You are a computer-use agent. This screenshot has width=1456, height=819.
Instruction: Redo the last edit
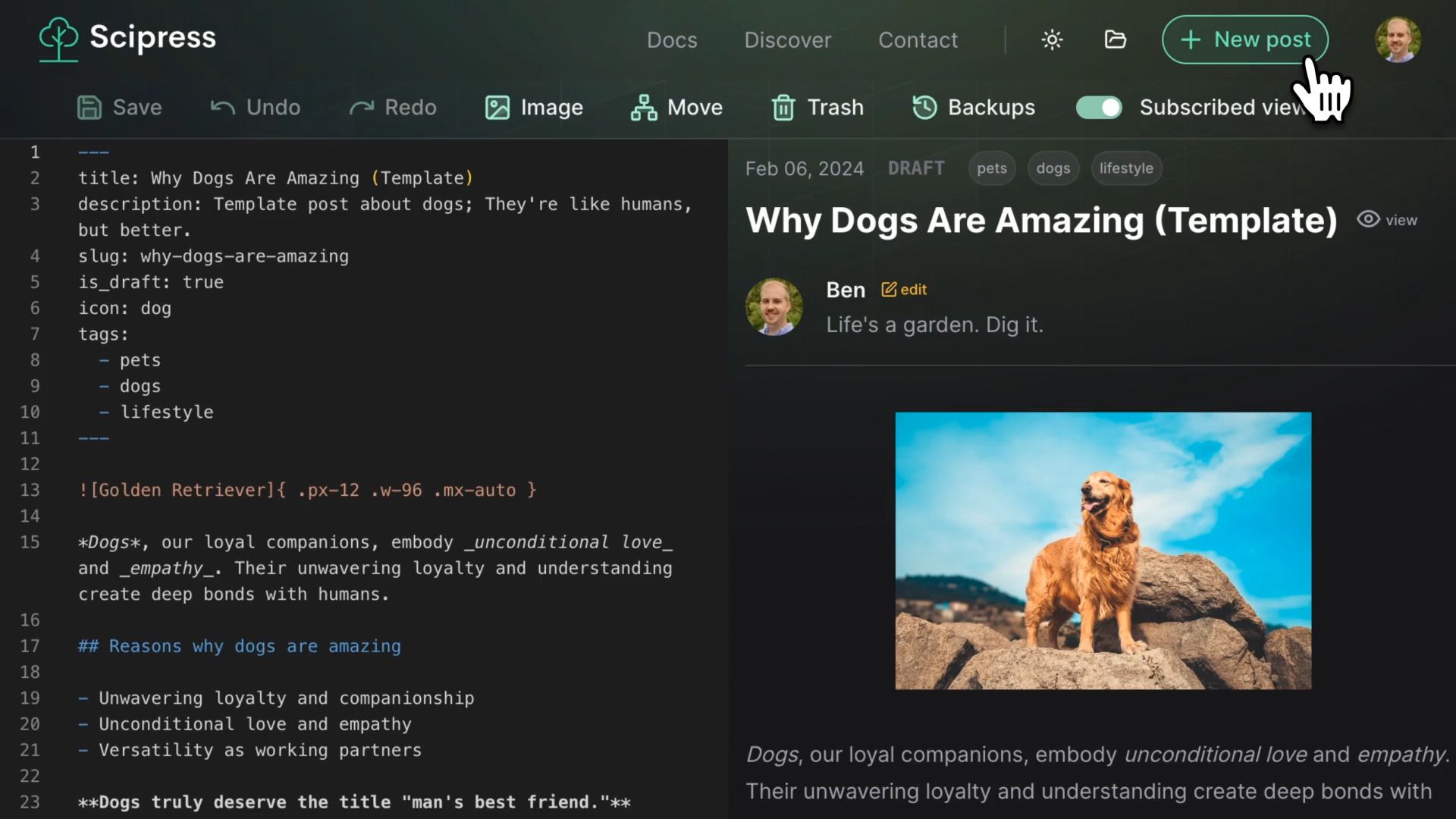(393, 107)
